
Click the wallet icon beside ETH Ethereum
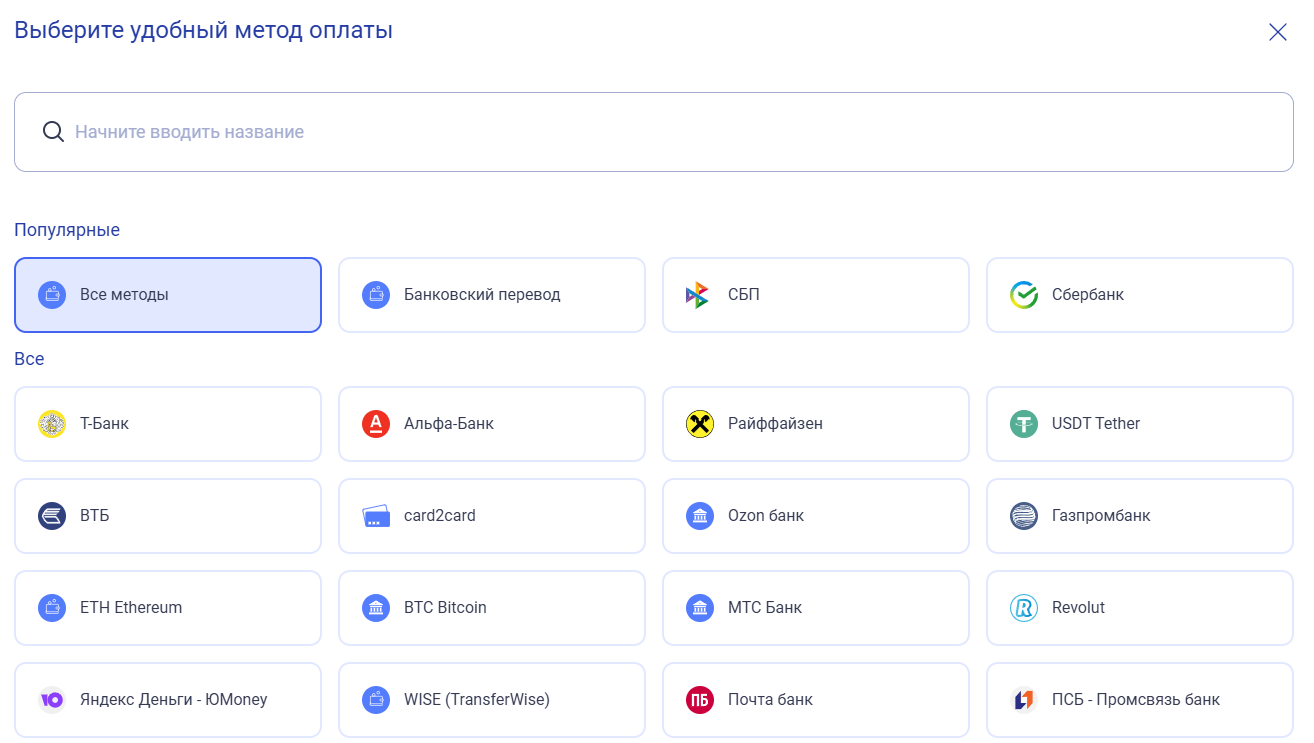52,608
